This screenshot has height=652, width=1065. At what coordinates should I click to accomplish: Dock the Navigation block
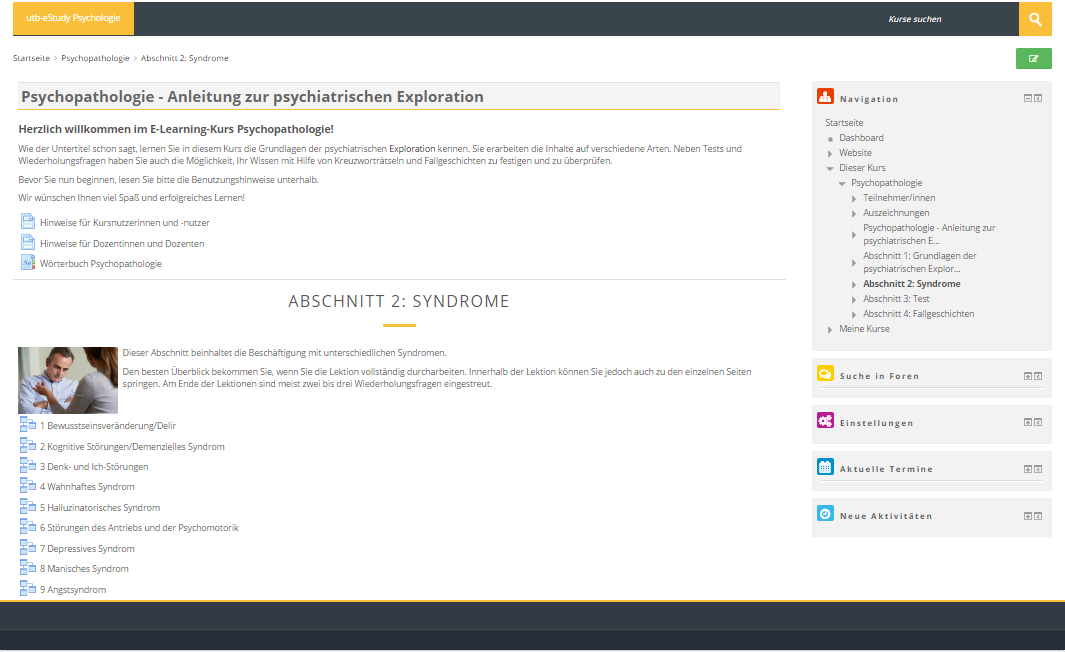click(1039, 98)
